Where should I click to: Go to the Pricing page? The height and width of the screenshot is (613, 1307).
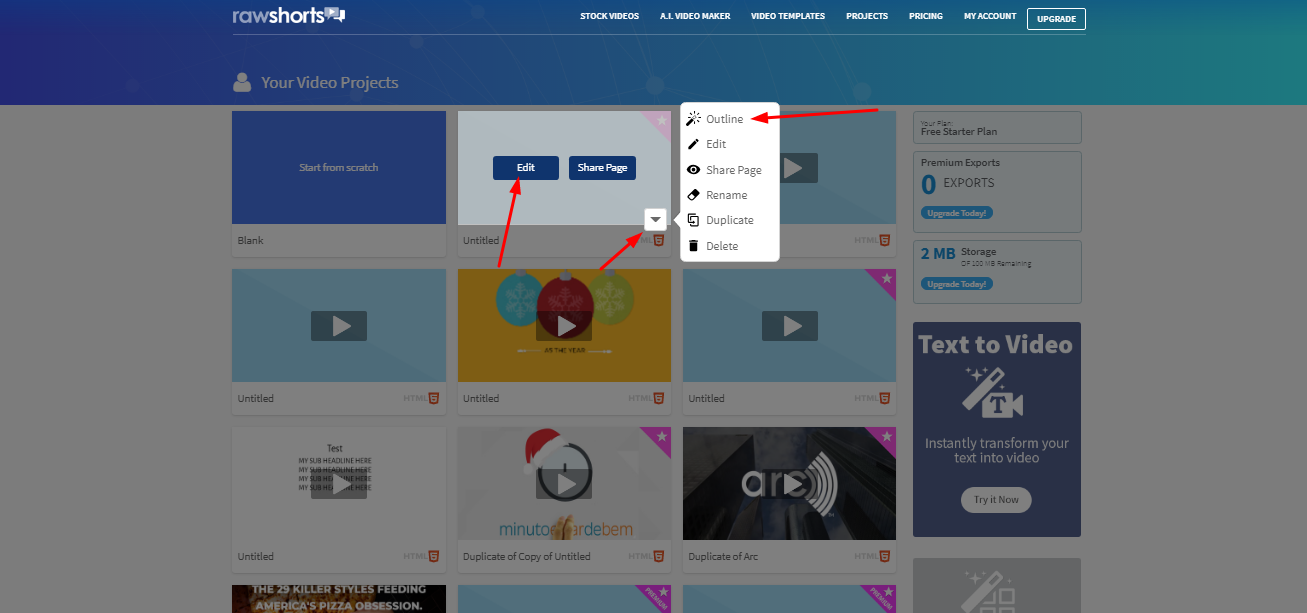pos(926,17)
